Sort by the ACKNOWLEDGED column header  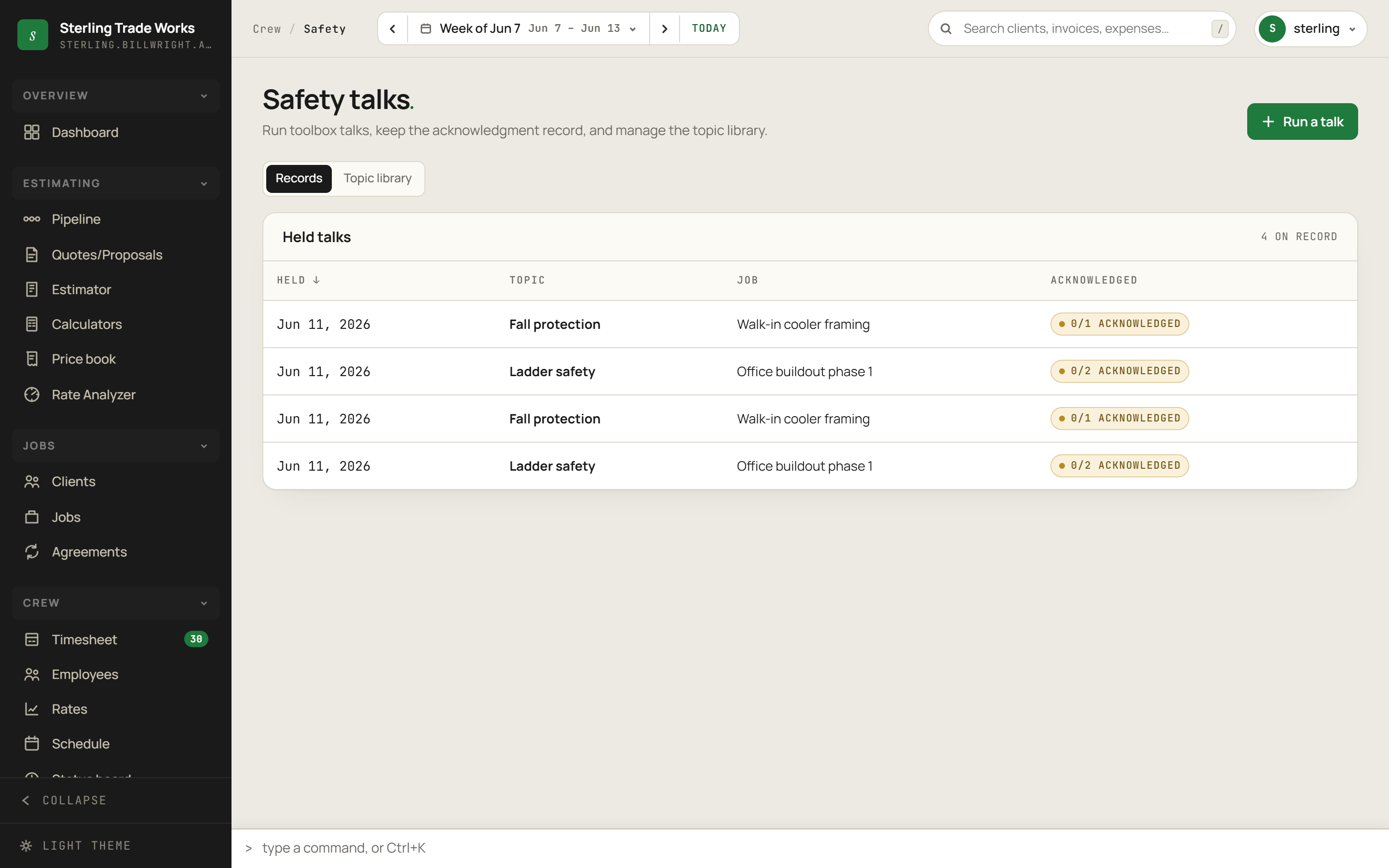pyautogui.click(x=1093, y=280)
